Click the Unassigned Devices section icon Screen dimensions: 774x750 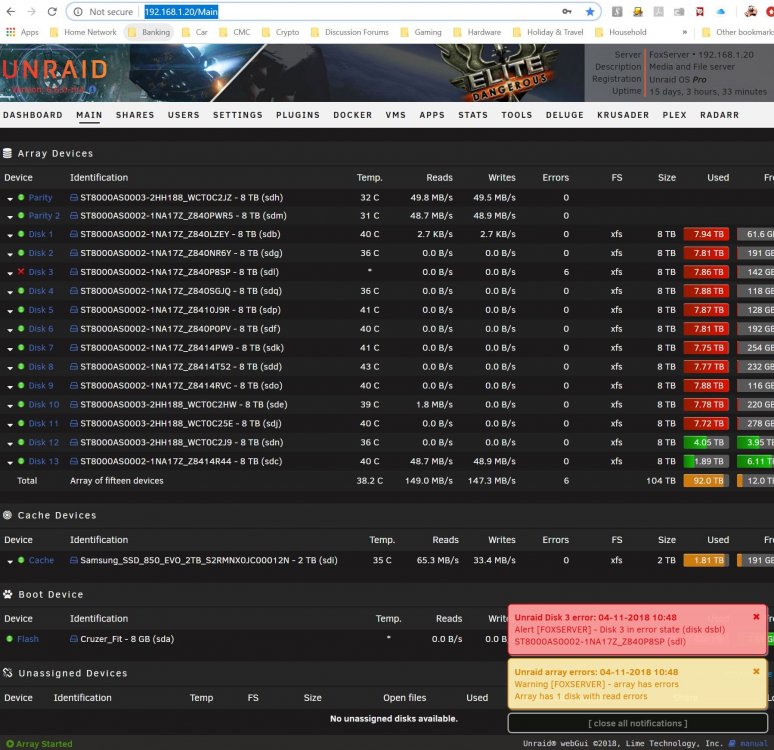[7, 673]
